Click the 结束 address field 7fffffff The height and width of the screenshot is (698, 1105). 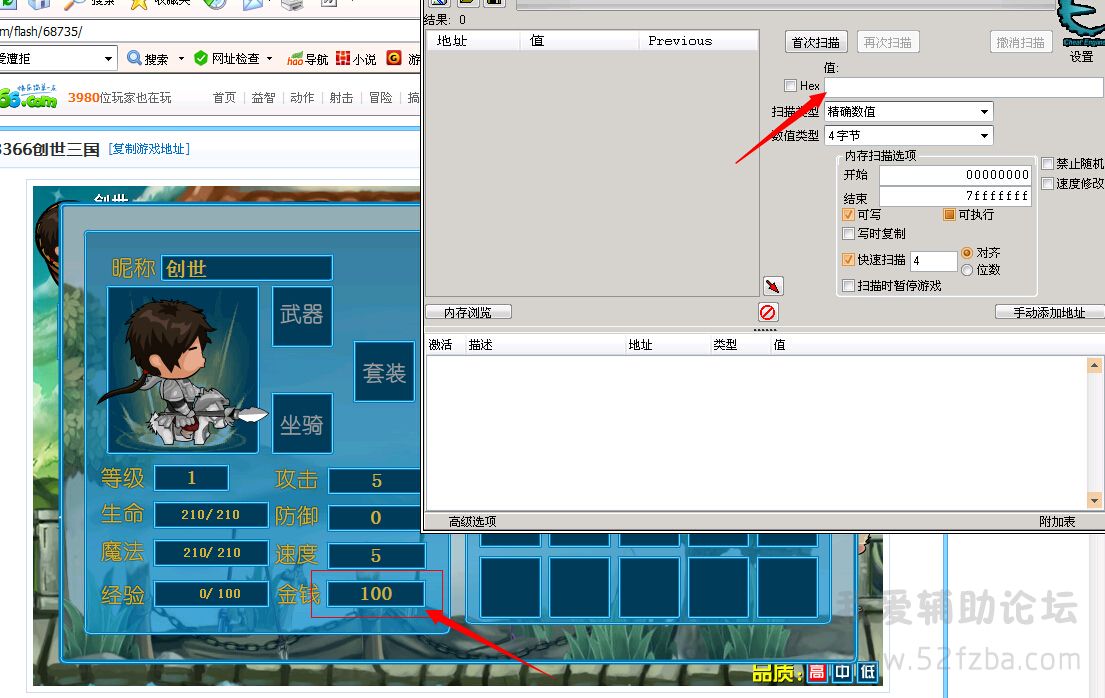pos(955,196)
